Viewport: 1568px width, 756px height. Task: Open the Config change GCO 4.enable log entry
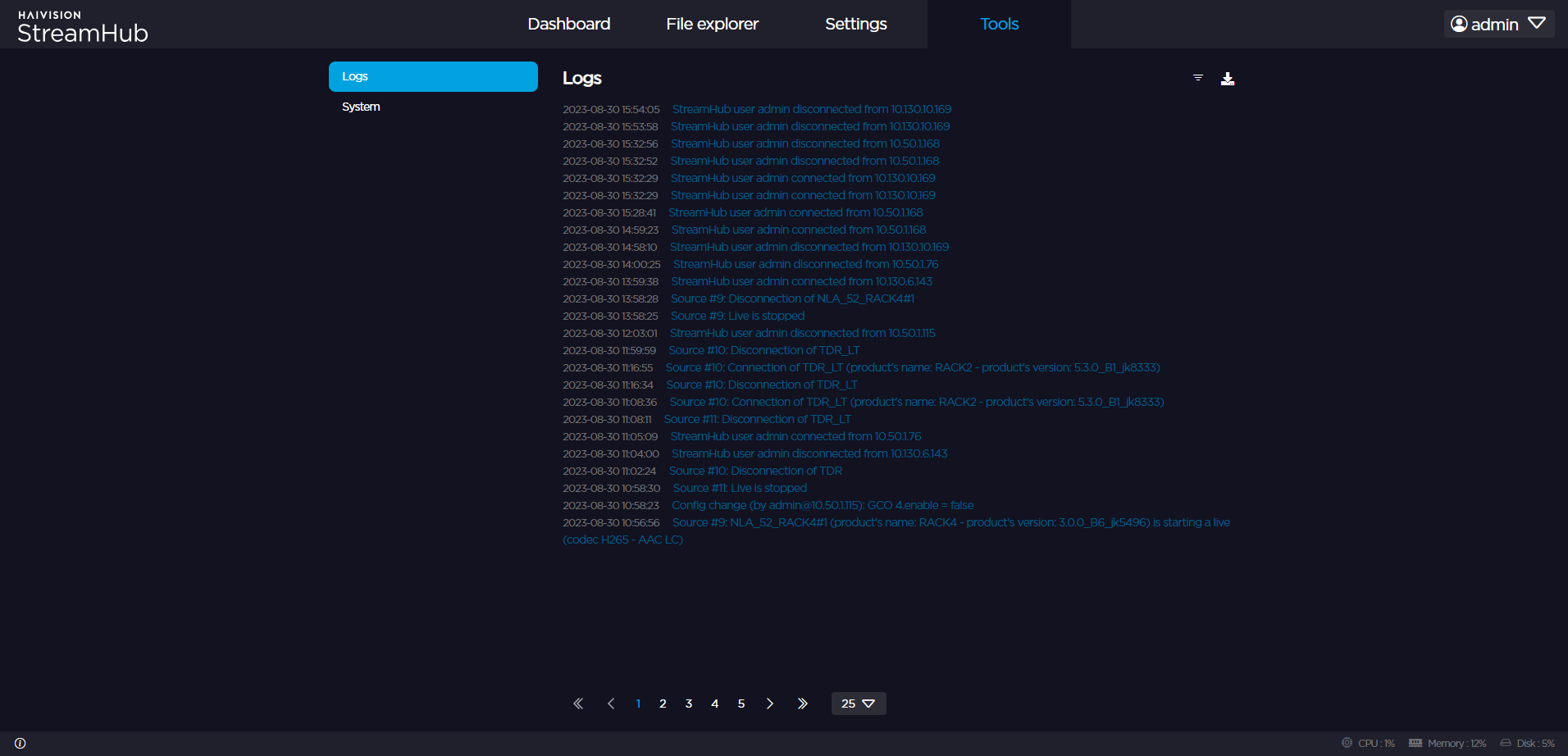coord(822,505)
